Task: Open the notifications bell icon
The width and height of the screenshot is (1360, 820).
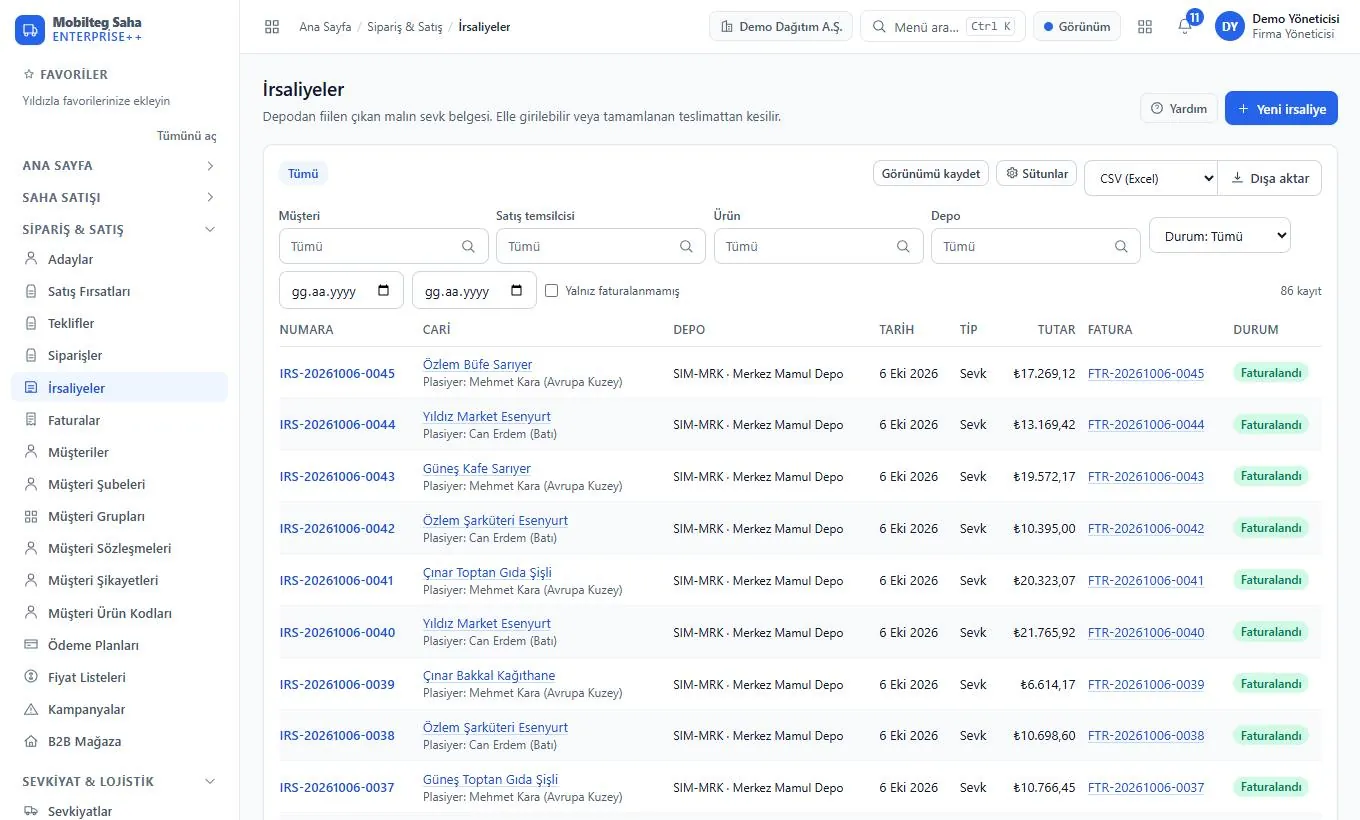Action: (1185, 27)
